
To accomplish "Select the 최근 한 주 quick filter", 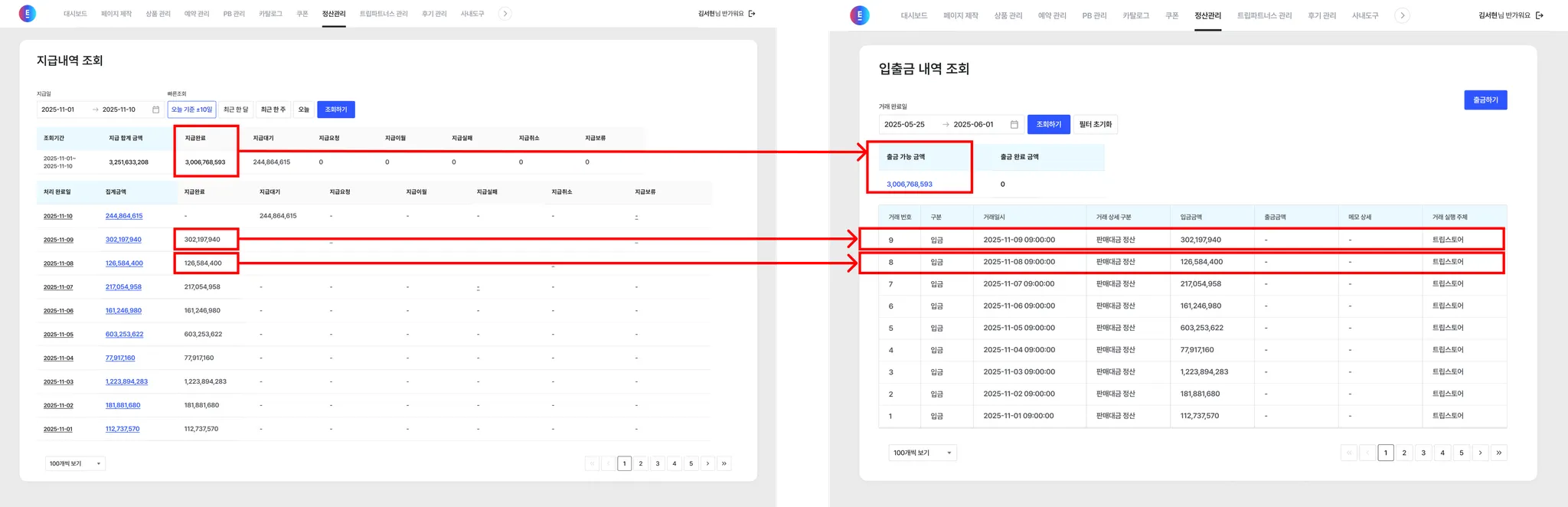I will point(273,110).
